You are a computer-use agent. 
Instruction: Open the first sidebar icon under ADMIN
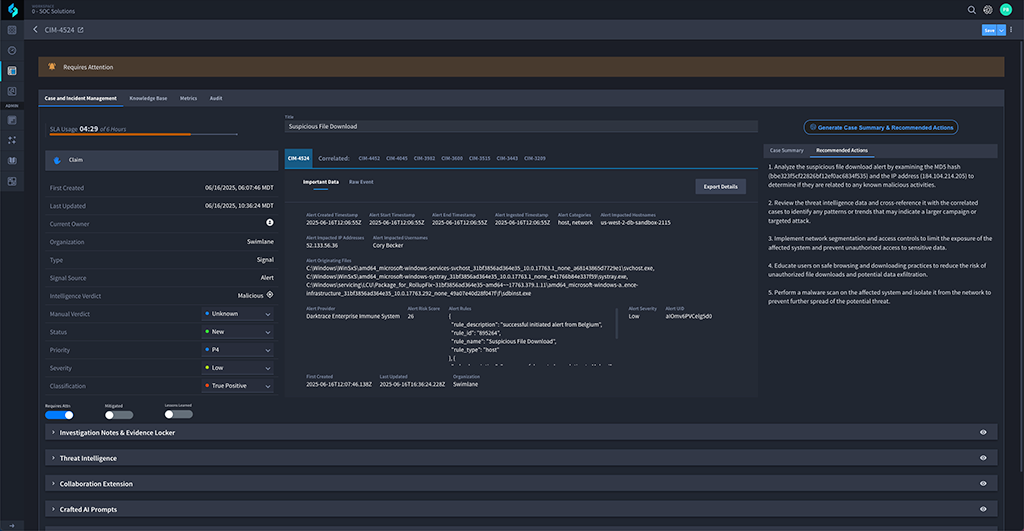point(12,120)
